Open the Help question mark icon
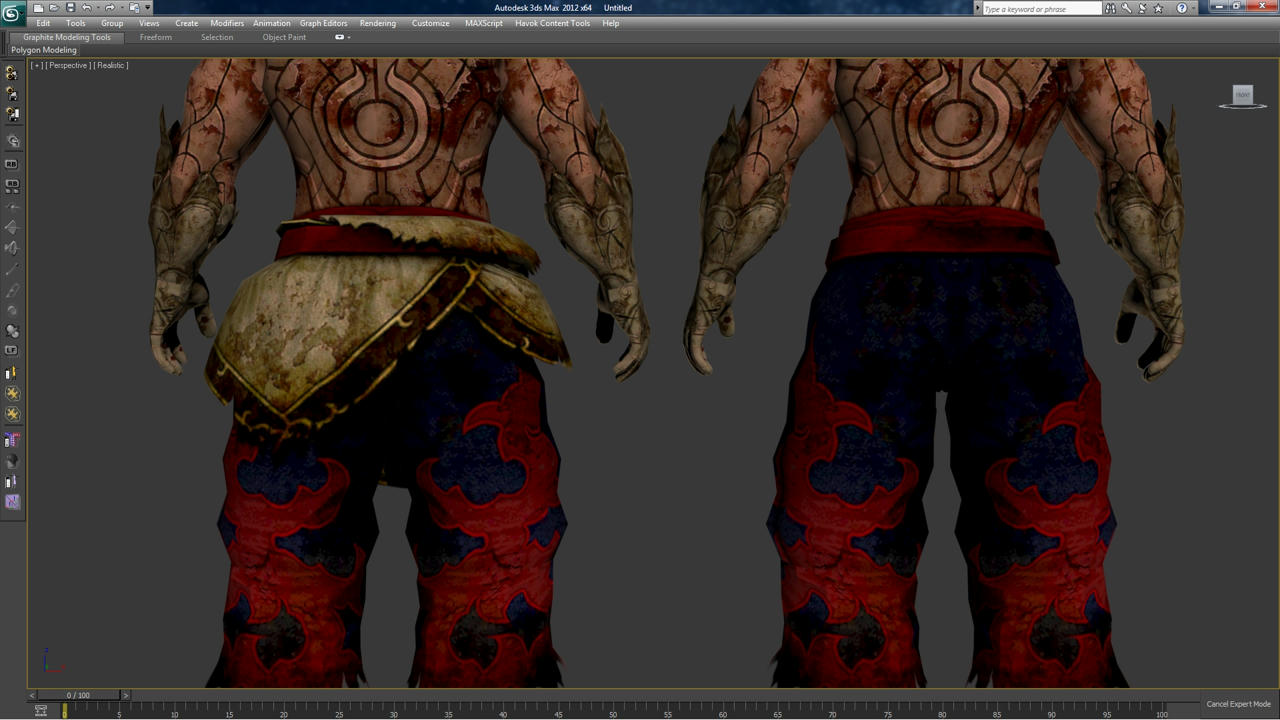The width and height of the screenshot is (1280, 720). (x=1182, y=8)
